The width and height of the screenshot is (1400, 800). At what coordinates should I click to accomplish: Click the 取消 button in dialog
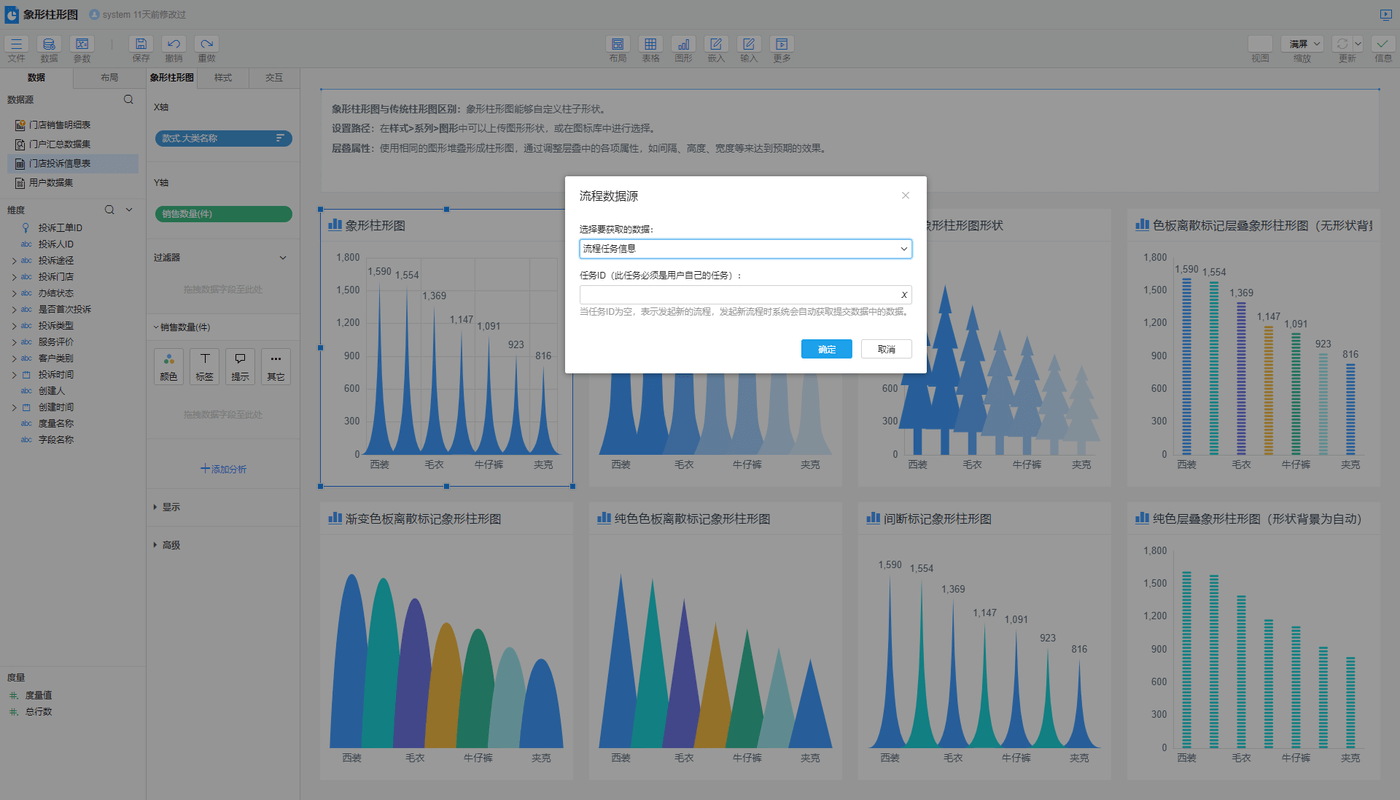coord(886,349)
